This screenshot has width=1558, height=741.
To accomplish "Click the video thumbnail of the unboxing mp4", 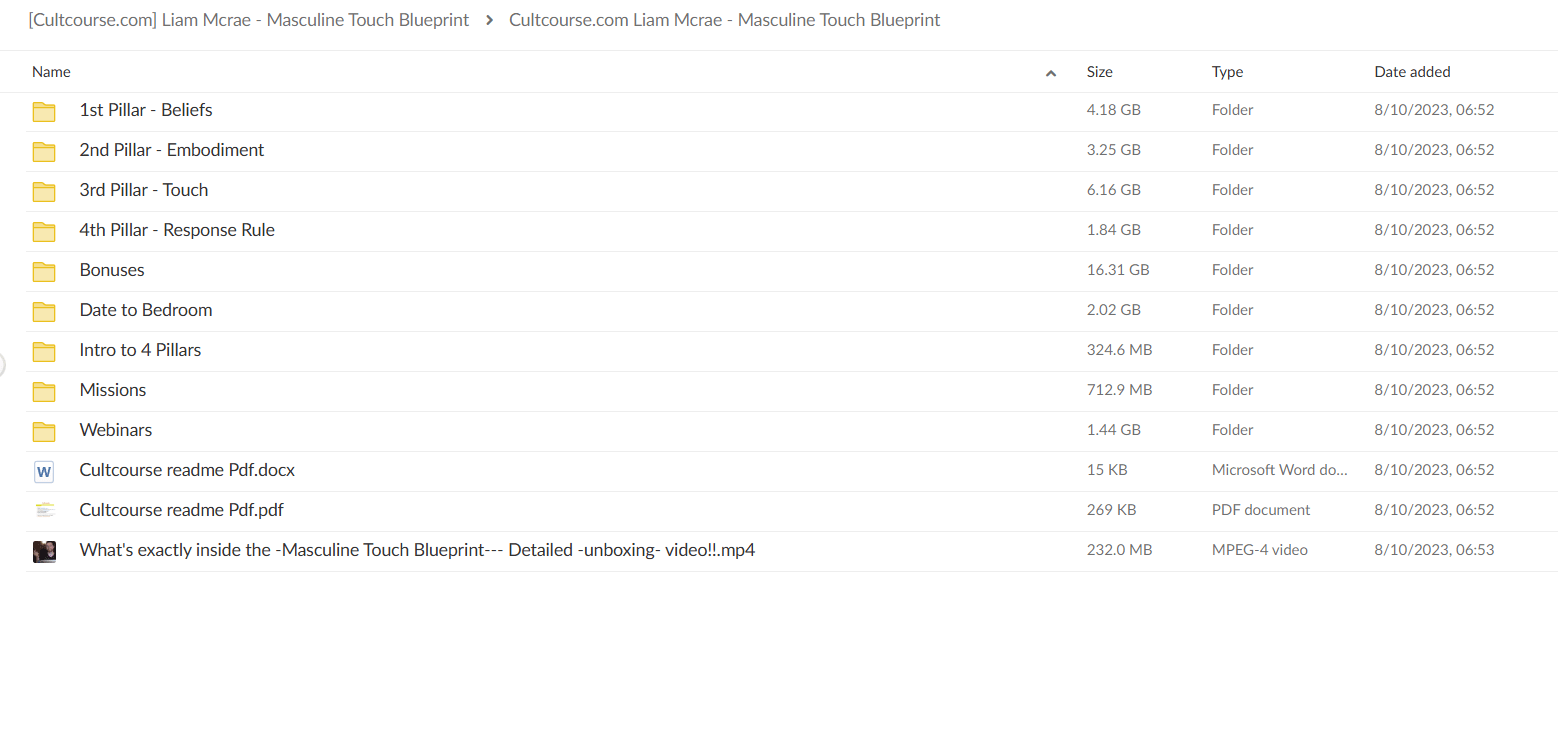I will (44, 551).
